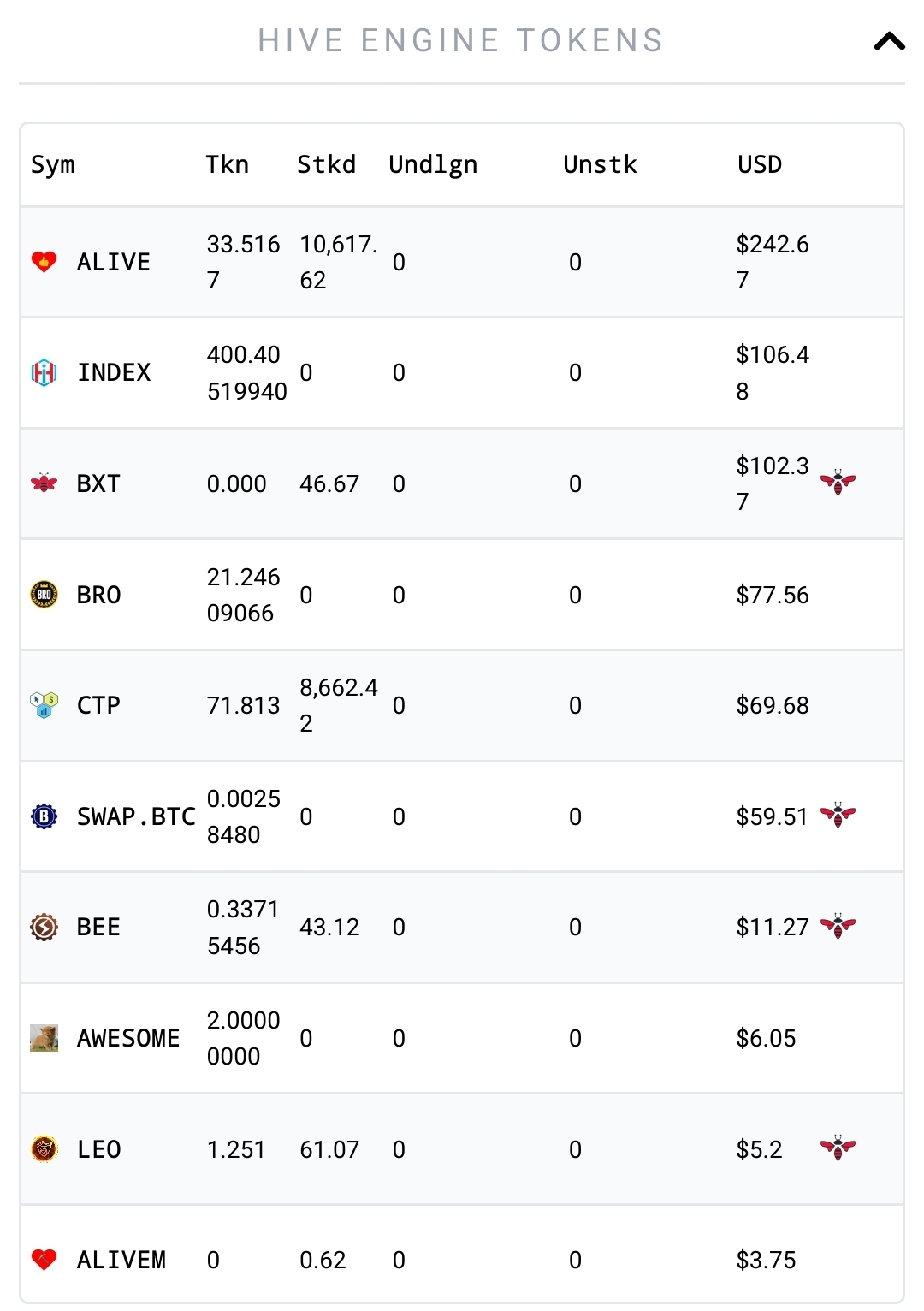Sort by the Stkd column header
Viewport: 924px width, 1311px height.
327,164
